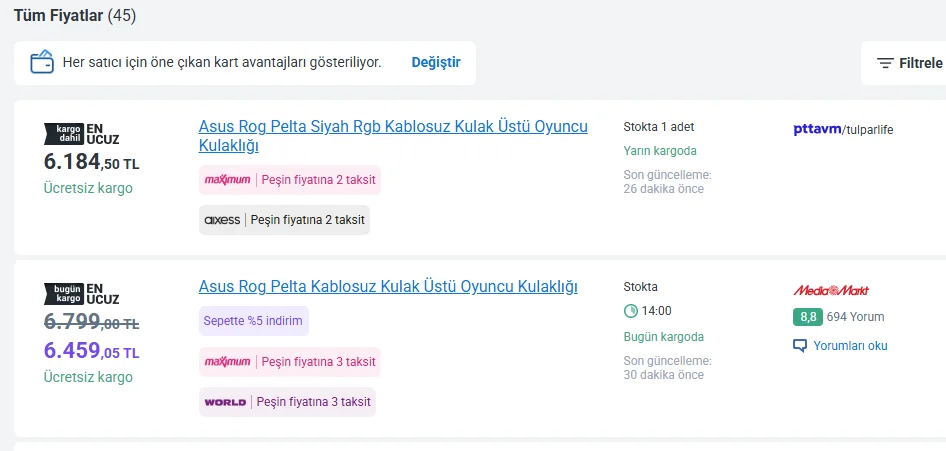Click the 8,8 rating score badge

coord(807,317)
